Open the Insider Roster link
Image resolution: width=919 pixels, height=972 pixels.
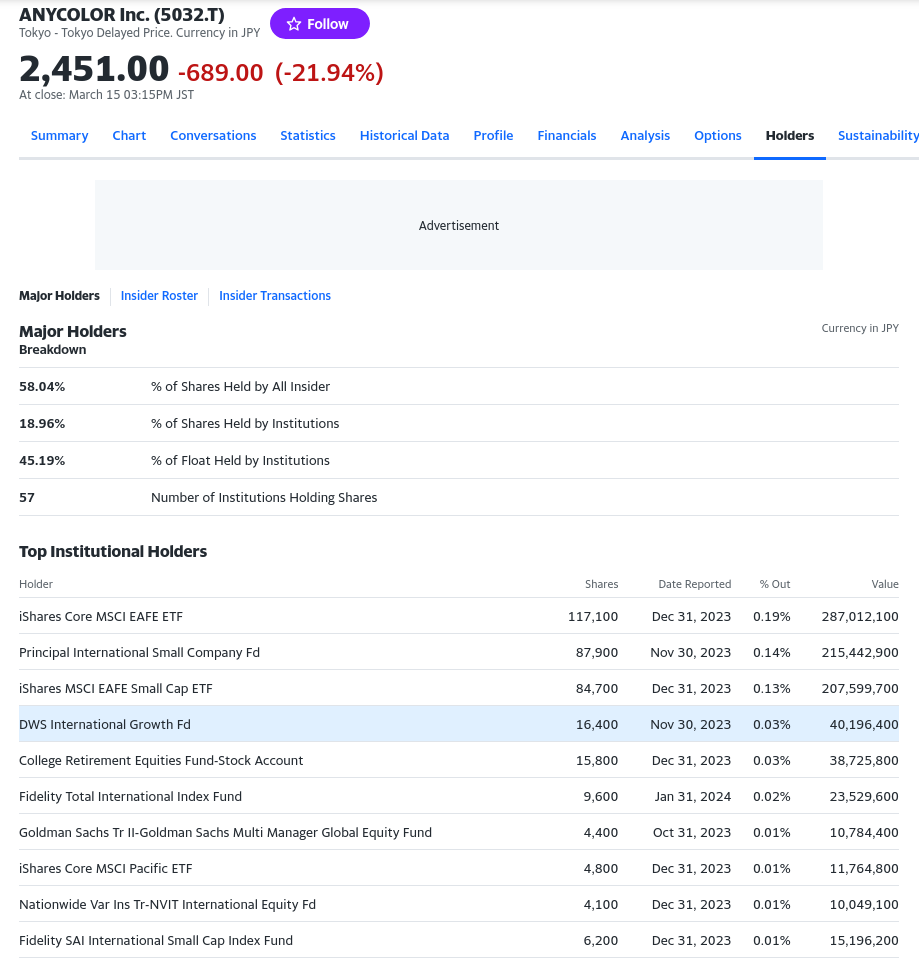(x=159, y=296)
